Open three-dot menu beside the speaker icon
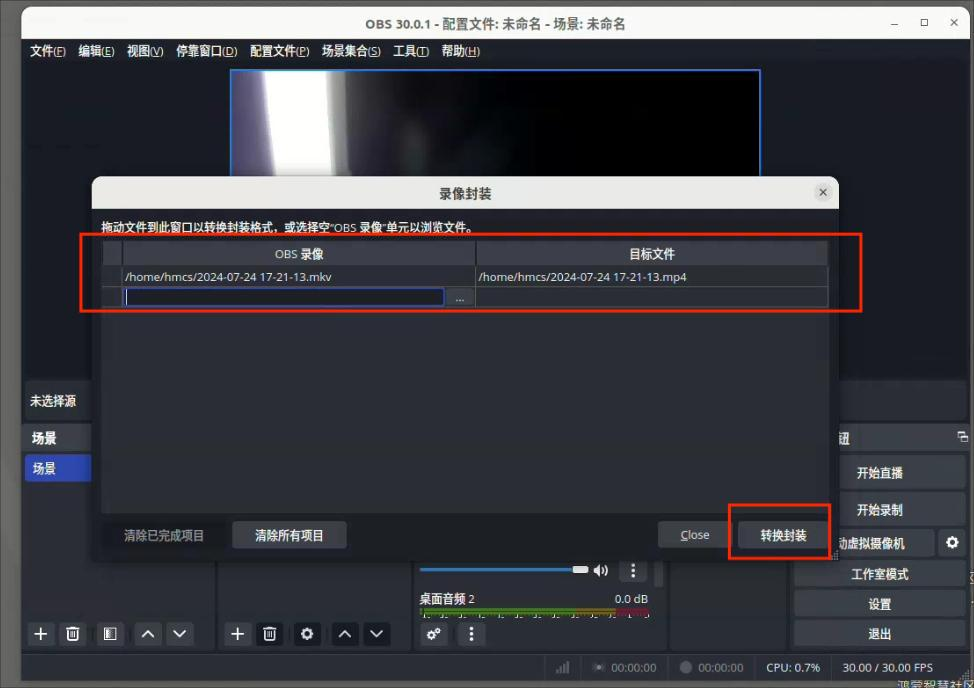974x688 pixels. click(x=633, y=570)
